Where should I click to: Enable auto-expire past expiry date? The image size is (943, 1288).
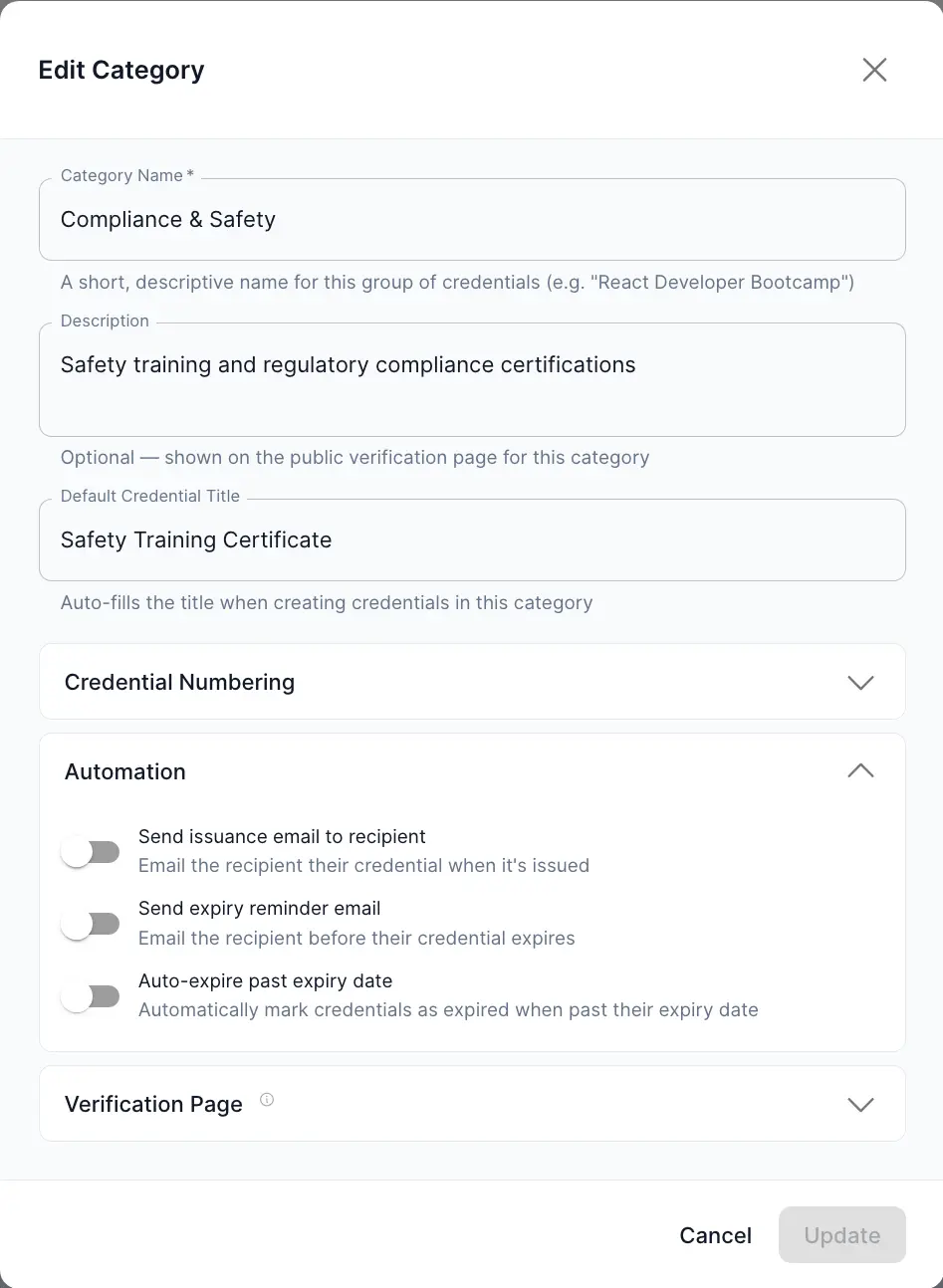(91, 995)
